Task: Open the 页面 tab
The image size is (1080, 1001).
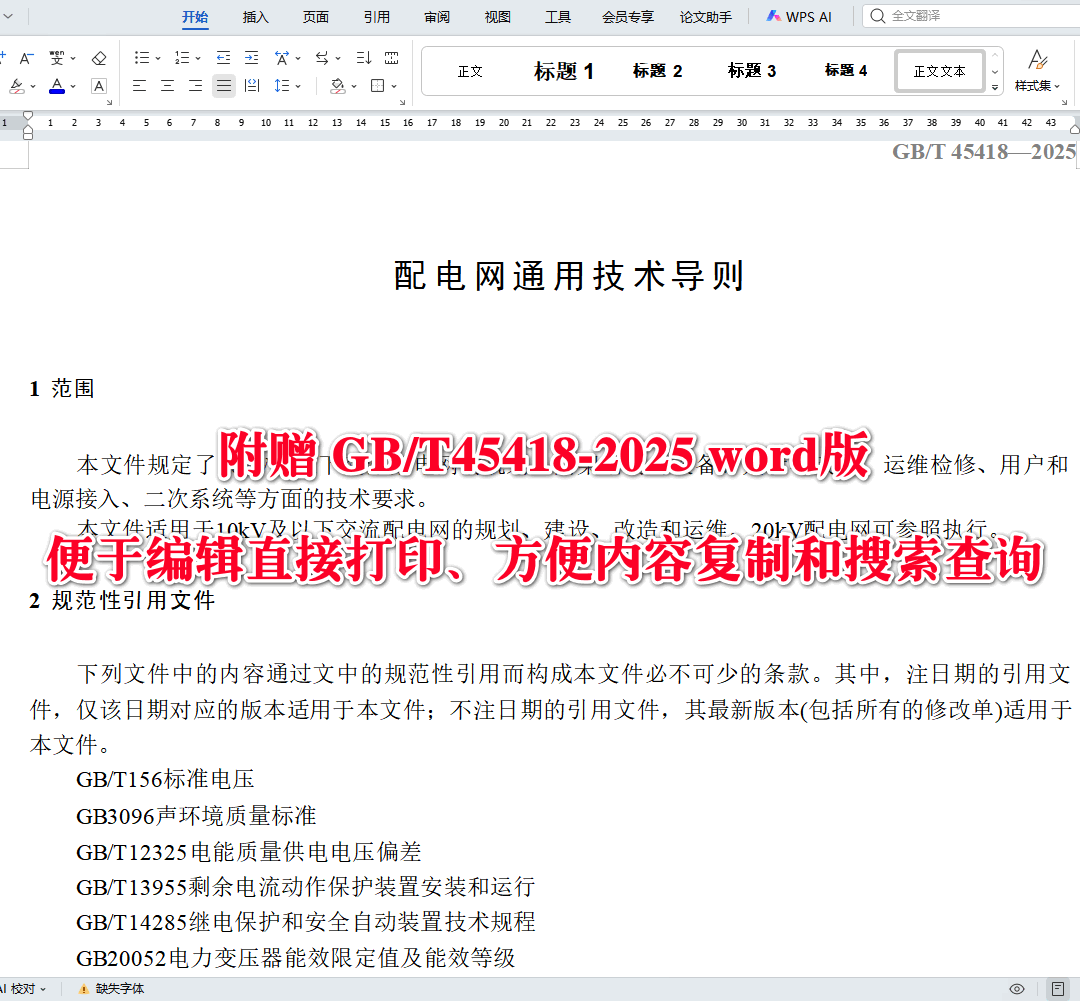Action: point(315,17)
